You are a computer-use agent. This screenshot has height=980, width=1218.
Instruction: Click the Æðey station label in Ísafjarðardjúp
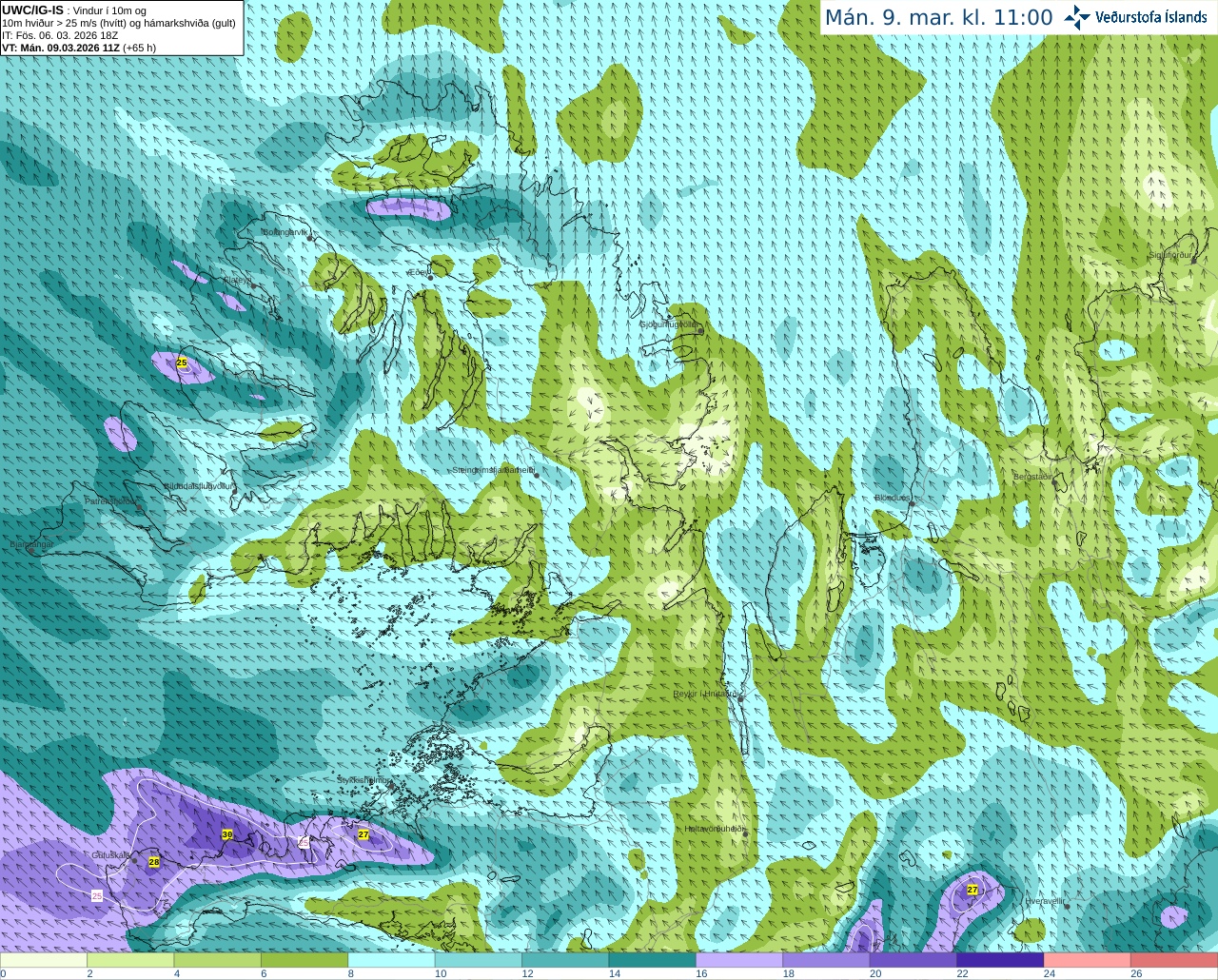click(418, 271)
